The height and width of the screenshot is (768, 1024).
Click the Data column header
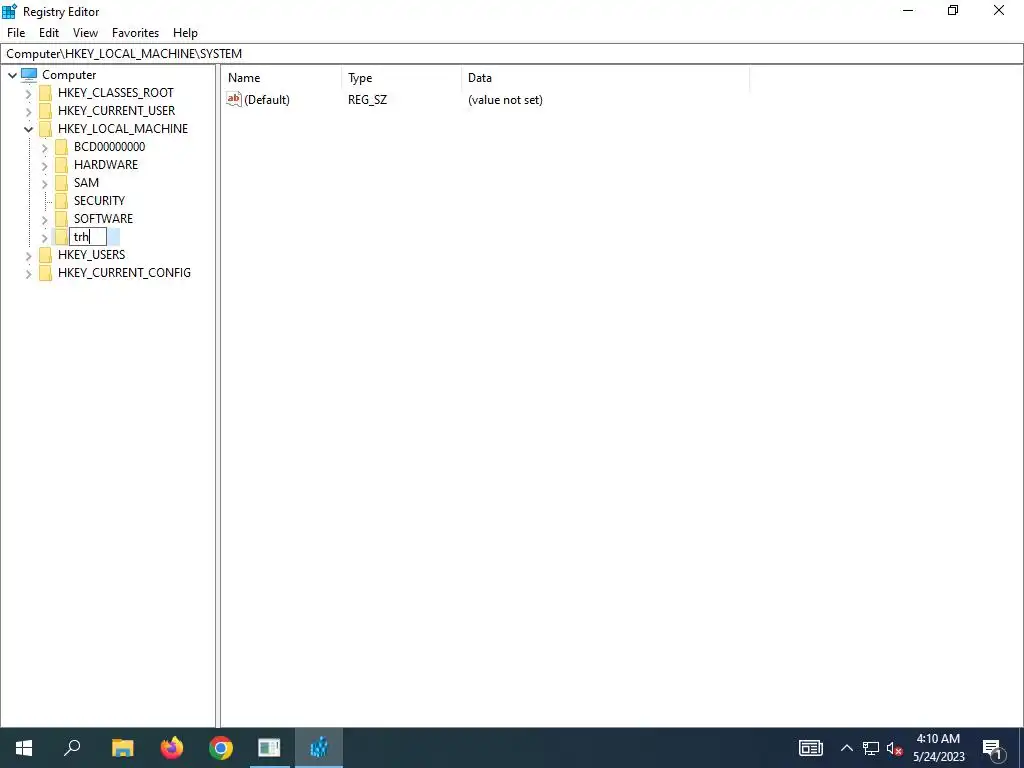605,78
